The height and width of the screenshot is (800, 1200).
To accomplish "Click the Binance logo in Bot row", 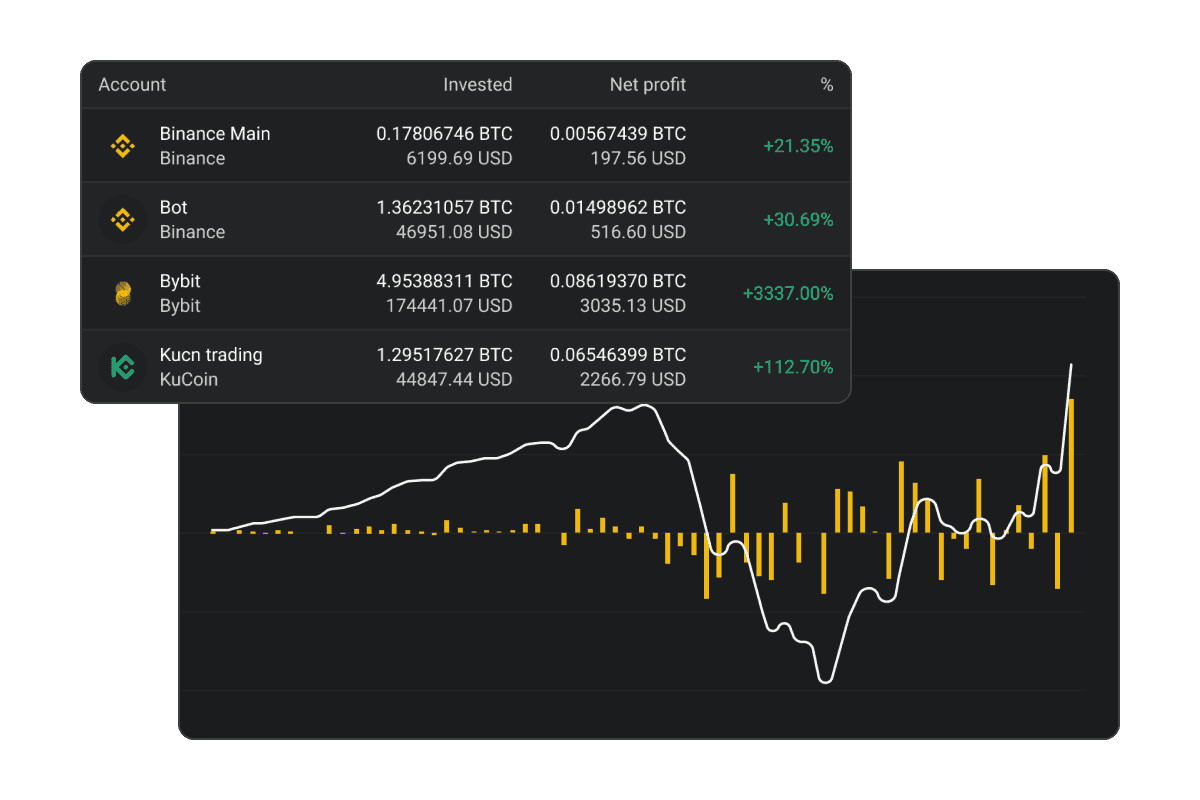I will tap(122, 220).
